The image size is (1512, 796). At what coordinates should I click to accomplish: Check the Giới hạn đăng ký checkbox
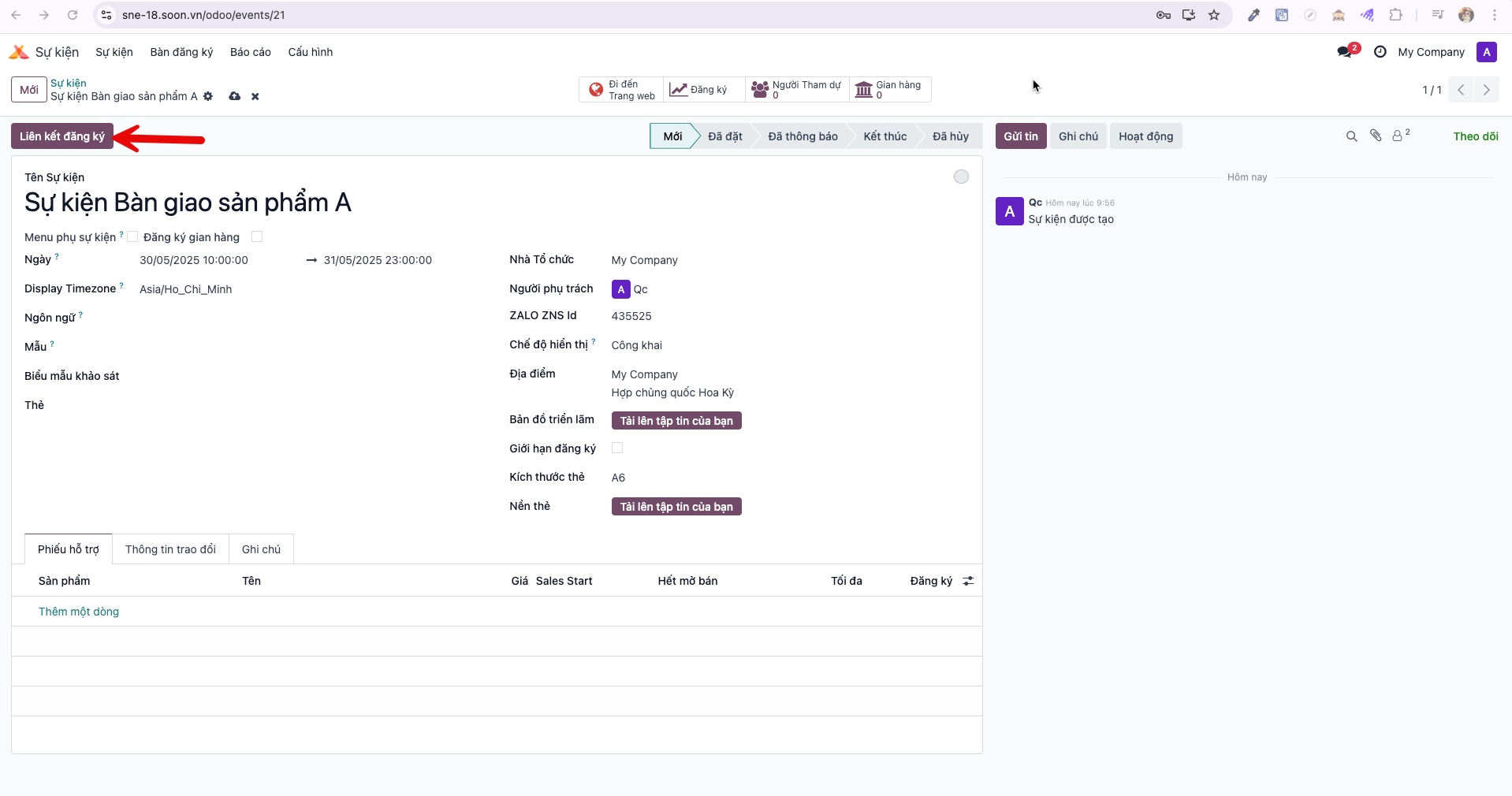(x=617, y=448)
